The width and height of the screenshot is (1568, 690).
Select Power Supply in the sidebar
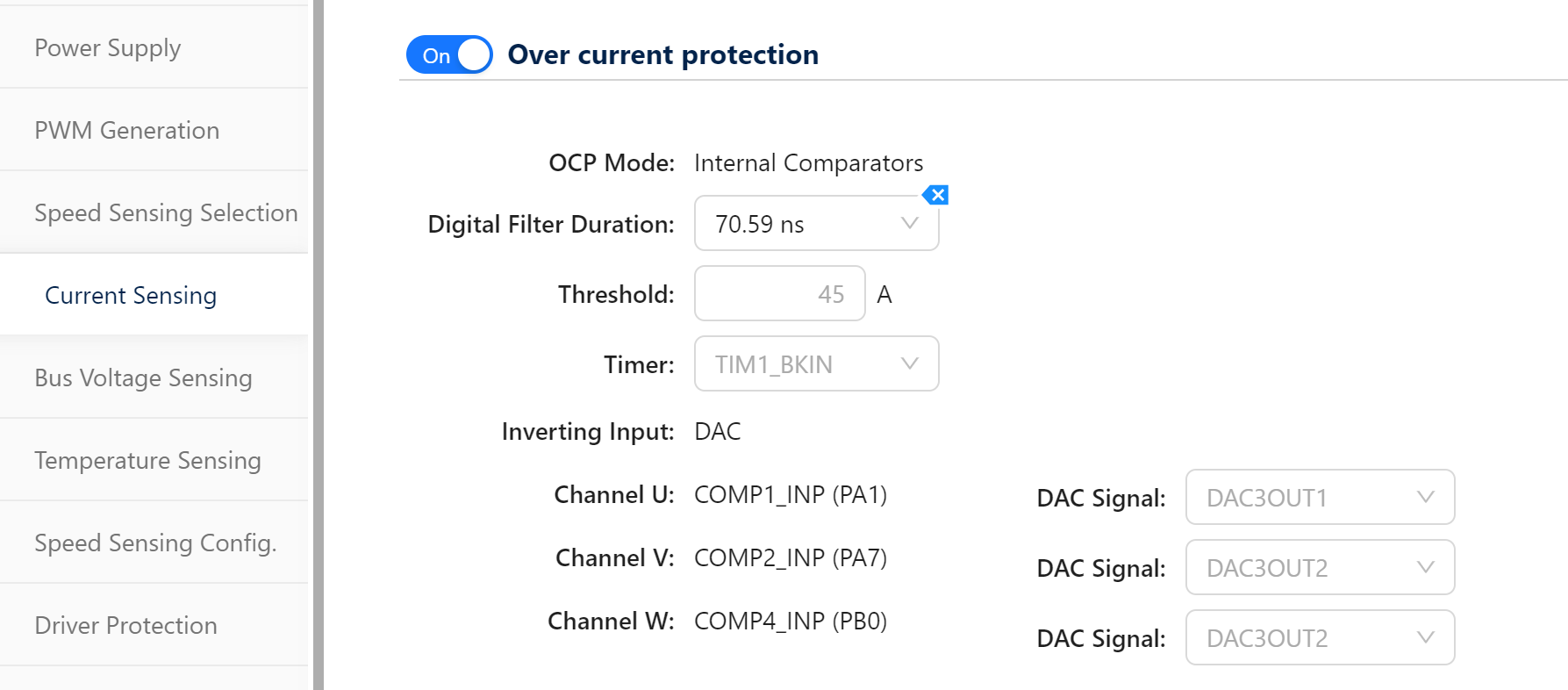pyautogui.click(x=107, y=48)
